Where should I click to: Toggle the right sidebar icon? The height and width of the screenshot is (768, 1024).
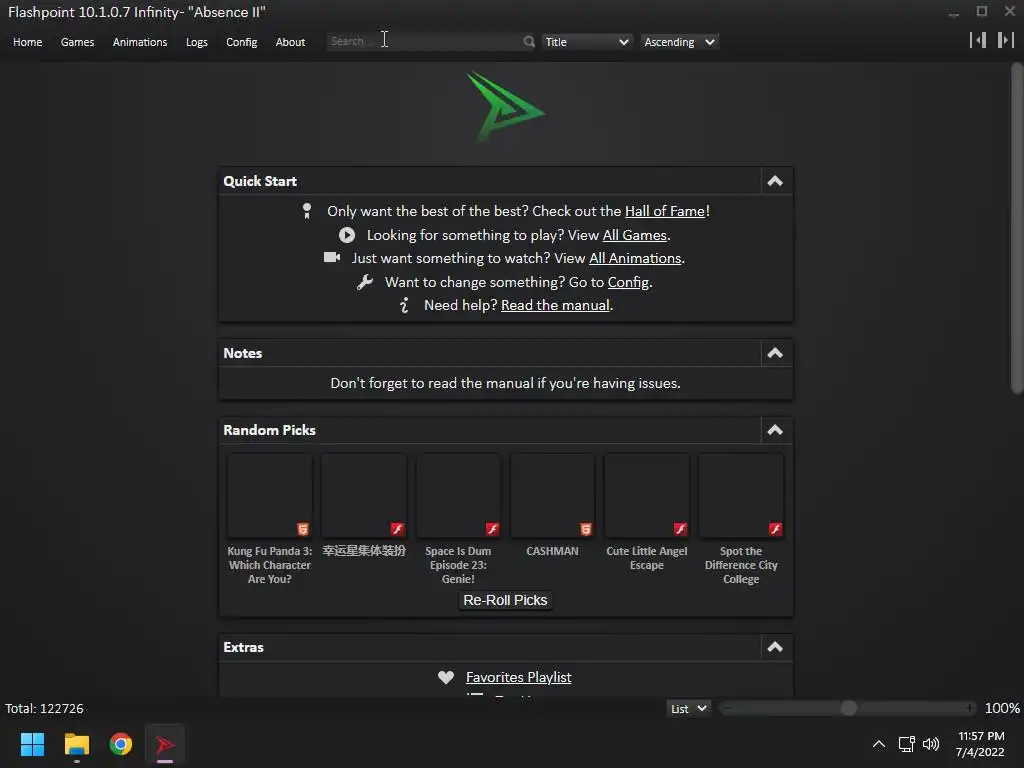click(1006, 40)
